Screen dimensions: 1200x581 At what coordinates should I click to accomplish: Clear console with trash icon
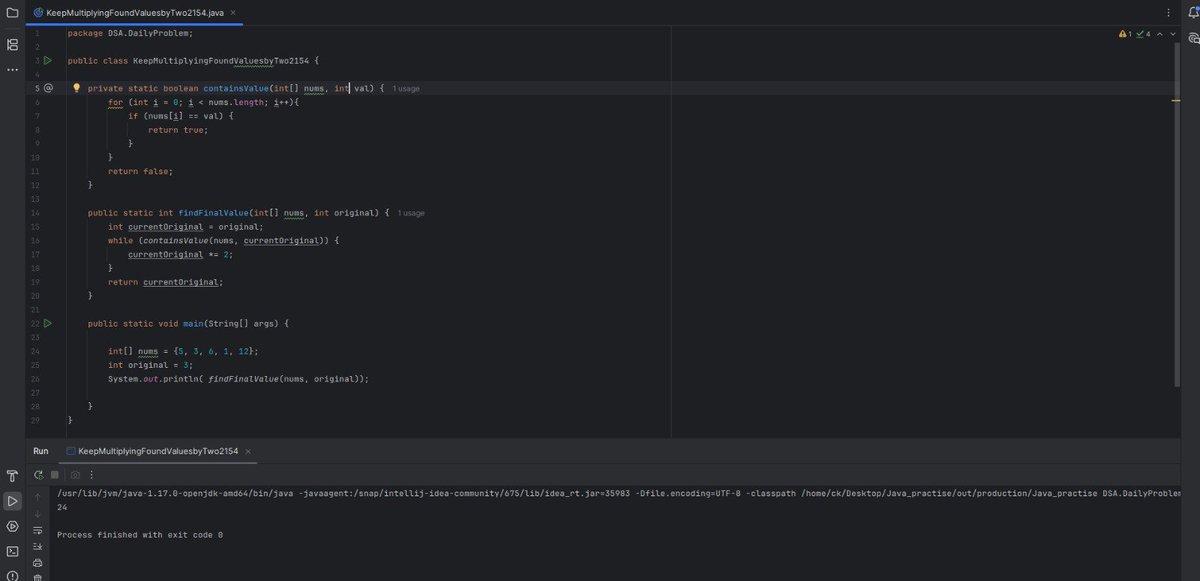[x=38, y=577]
